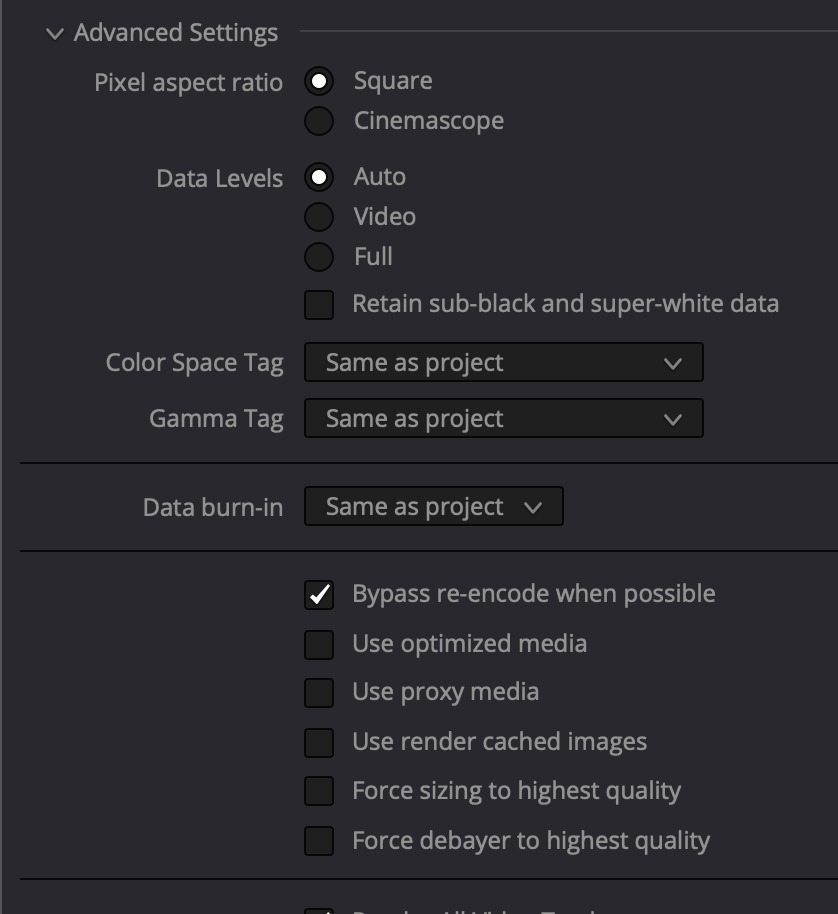Open the Color Space Tag dropdown
Screen dimensions: 838x914
click(x=503, y=363)
